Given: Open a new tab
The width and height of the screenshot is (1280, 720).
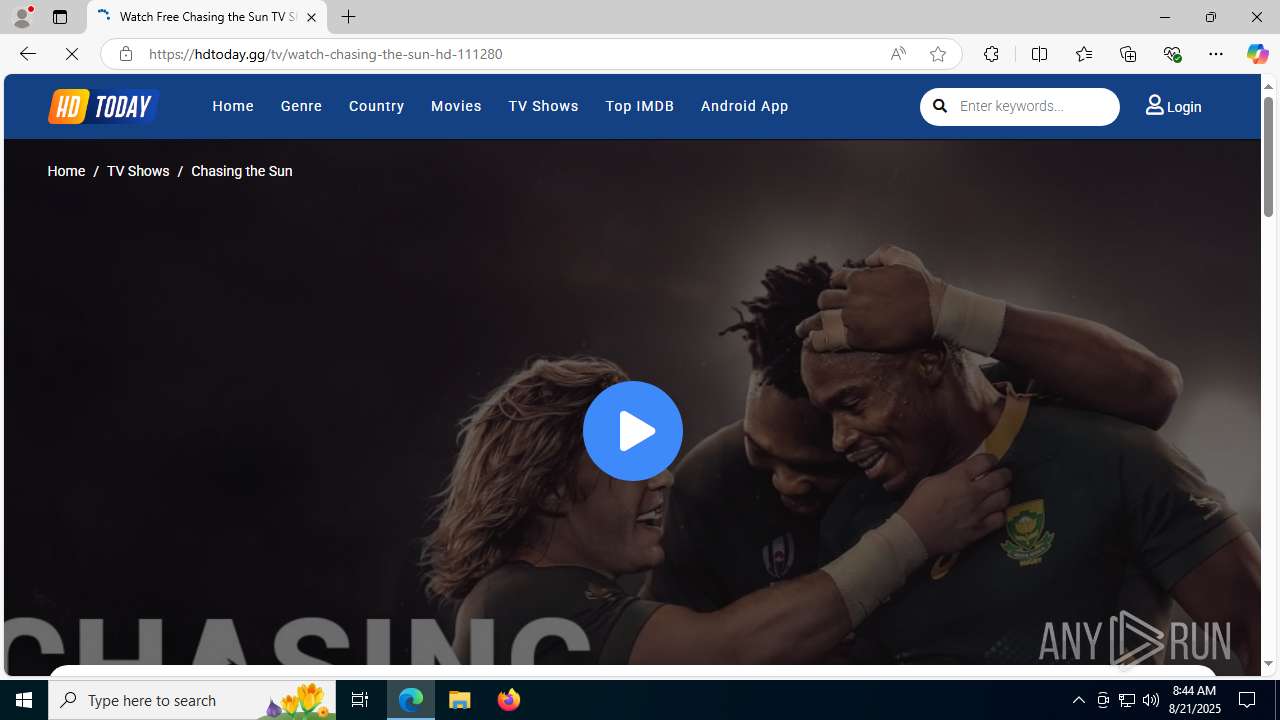Looking at the screenshot, I should pos(349,17).
